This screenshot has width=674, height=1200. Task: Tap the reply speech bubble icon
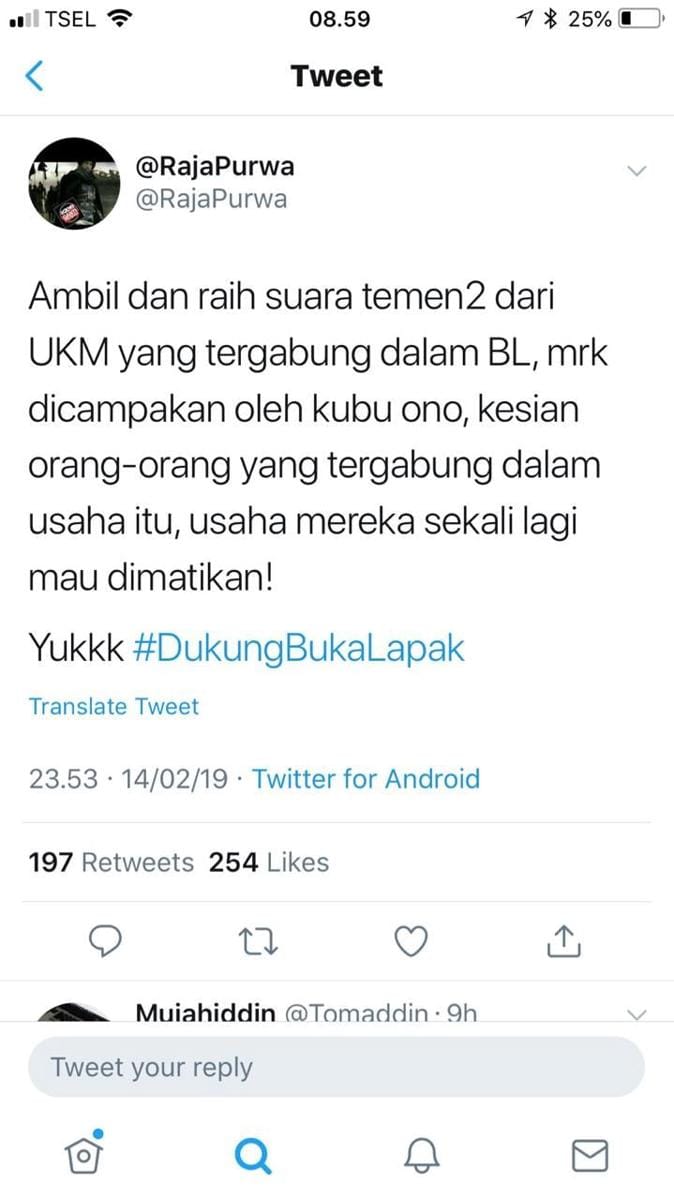tap(105, 940)
